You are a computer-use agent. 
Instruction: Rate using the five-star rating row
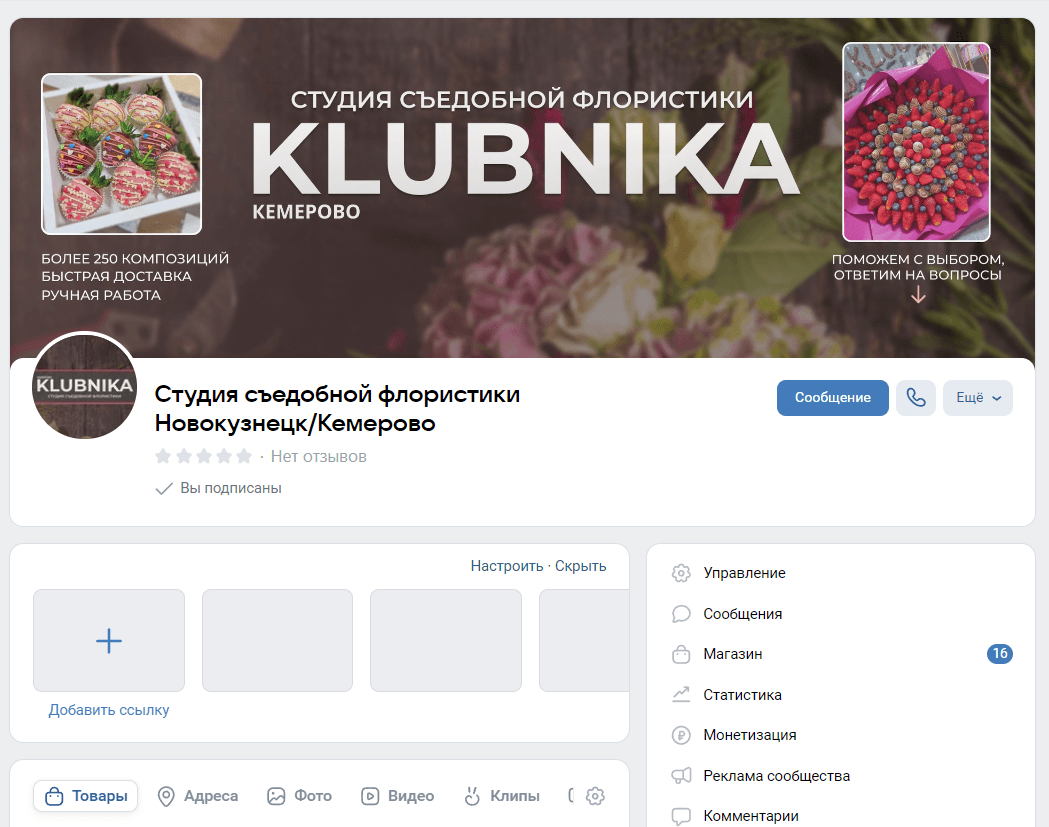(203, 456)
